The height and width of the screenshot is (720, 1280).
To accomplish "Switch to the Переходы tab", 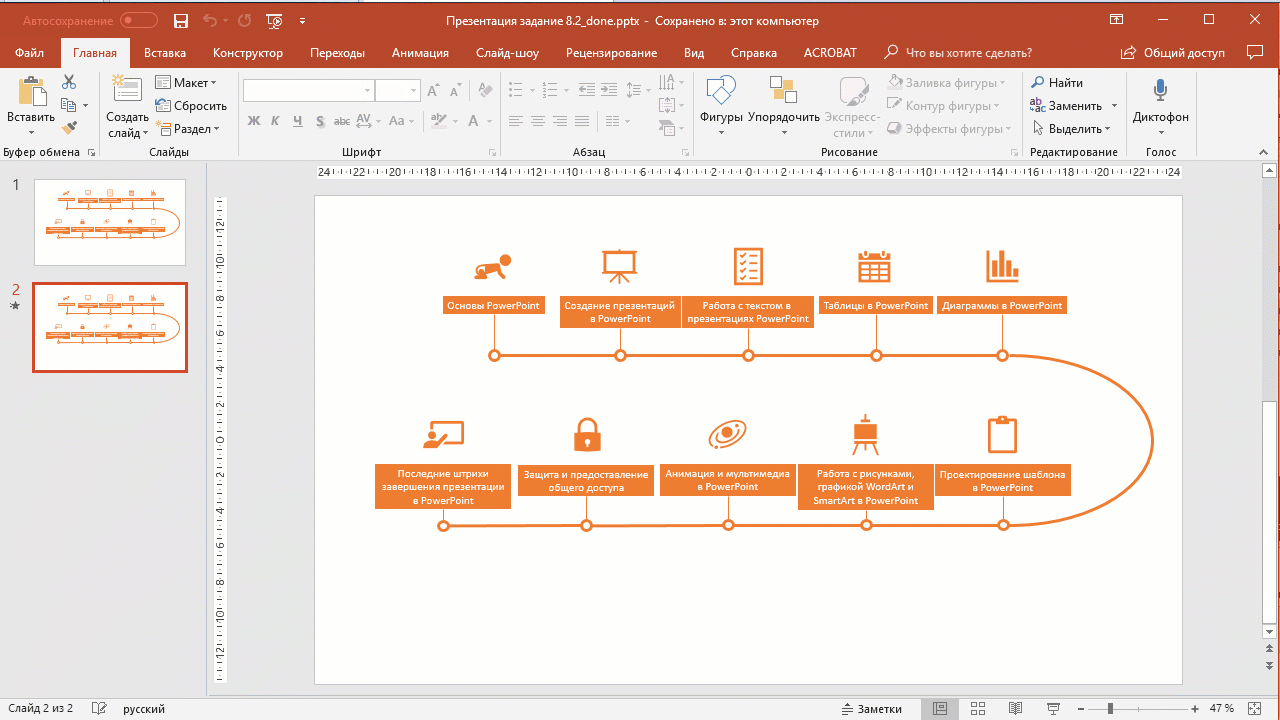I will [x=337, y=53].
